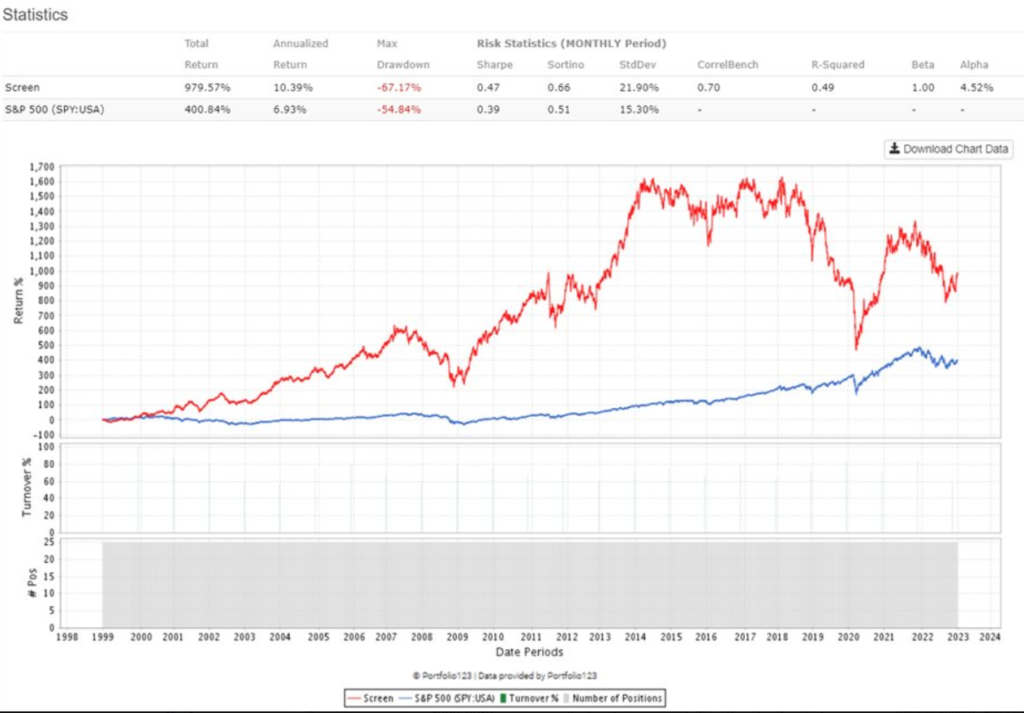1024x713 pixels.
Task: Click the Download Chart Data button
Action: click(x=950, y=148)
